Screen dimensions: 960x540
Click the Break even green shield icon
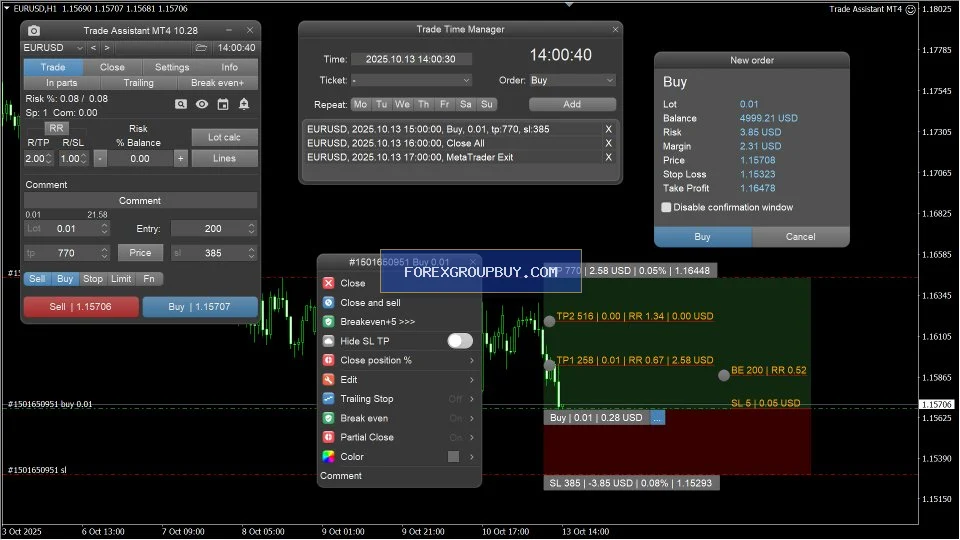tap(329, 418)
